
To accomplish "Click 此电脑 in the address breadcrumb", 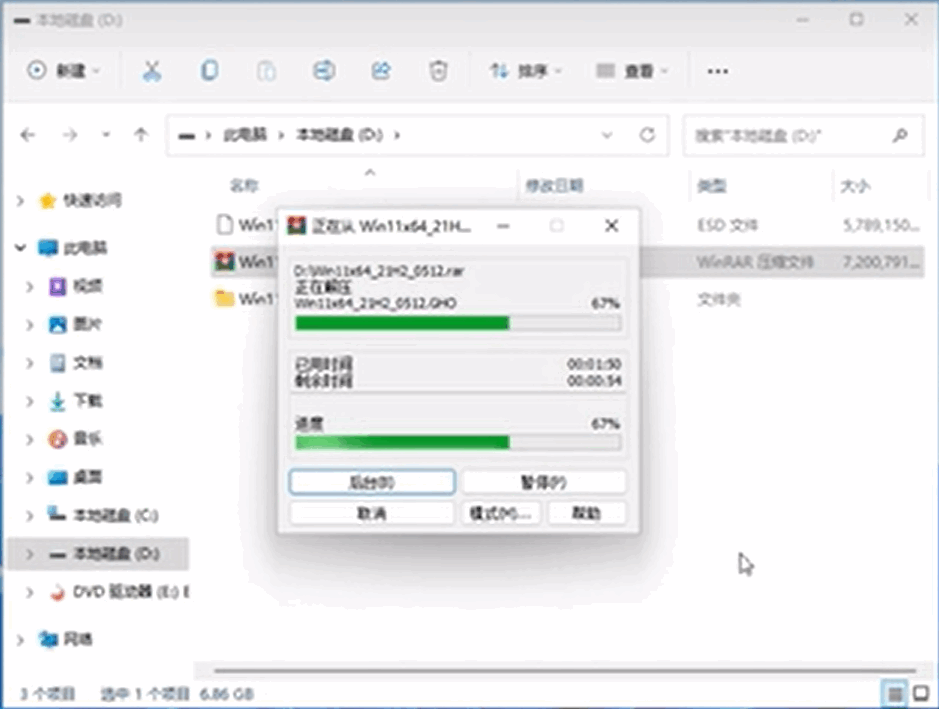I will click(x=245, y=135).
